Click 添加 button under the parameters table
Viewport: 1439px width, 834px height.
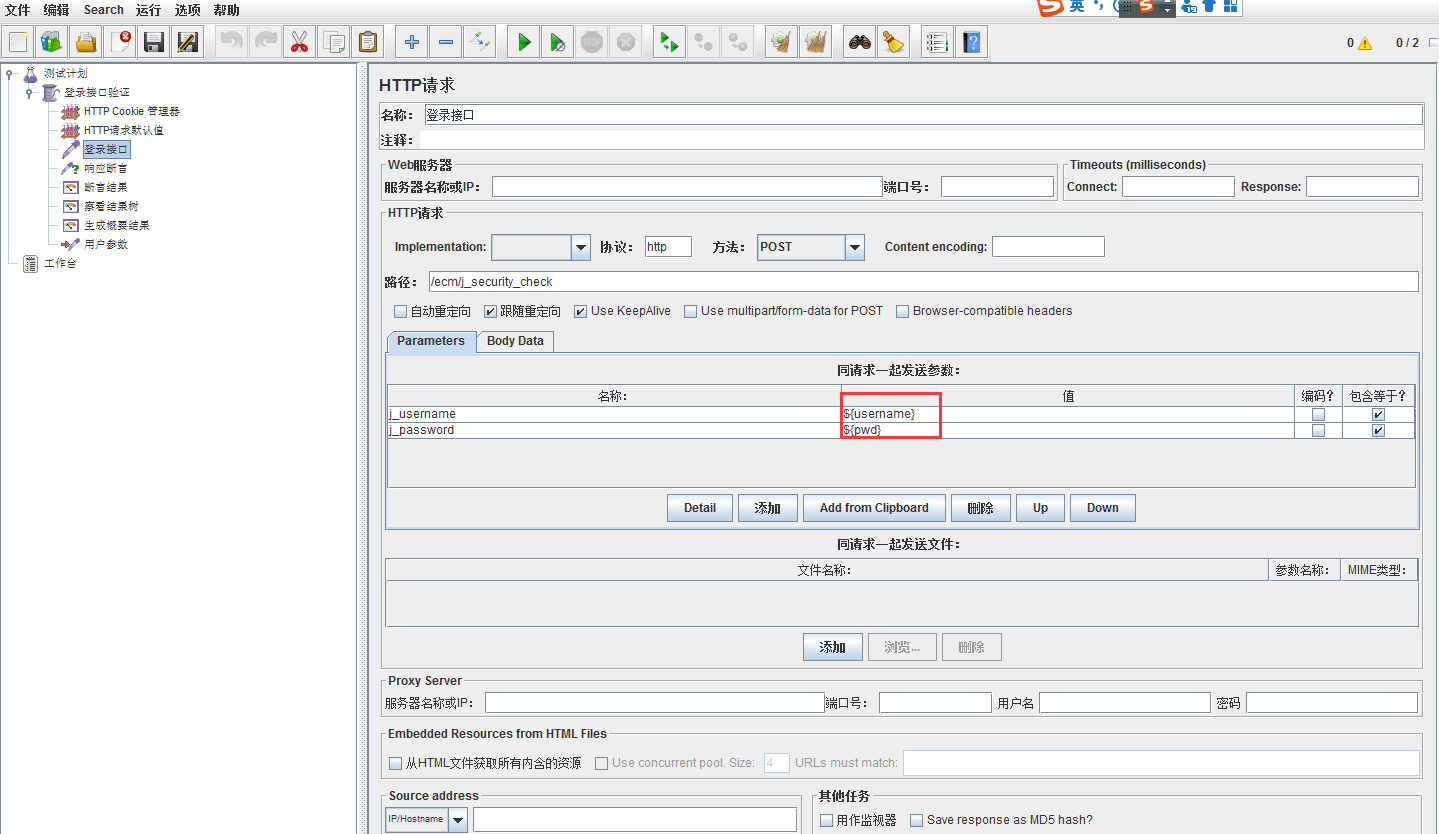pos(768,508)
